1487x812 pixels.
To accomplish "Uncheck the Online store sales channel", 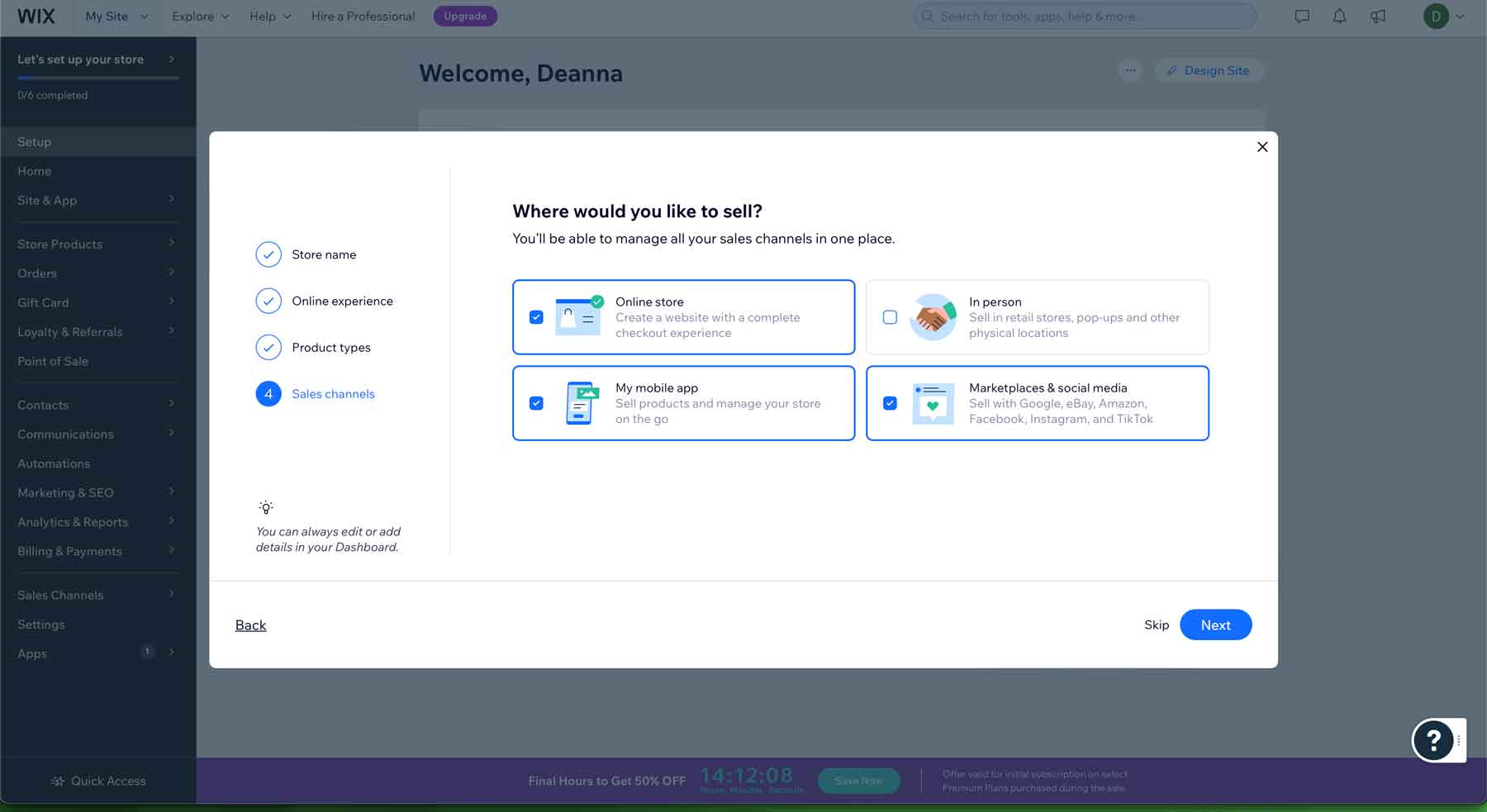I will click(x=537, y=316).
